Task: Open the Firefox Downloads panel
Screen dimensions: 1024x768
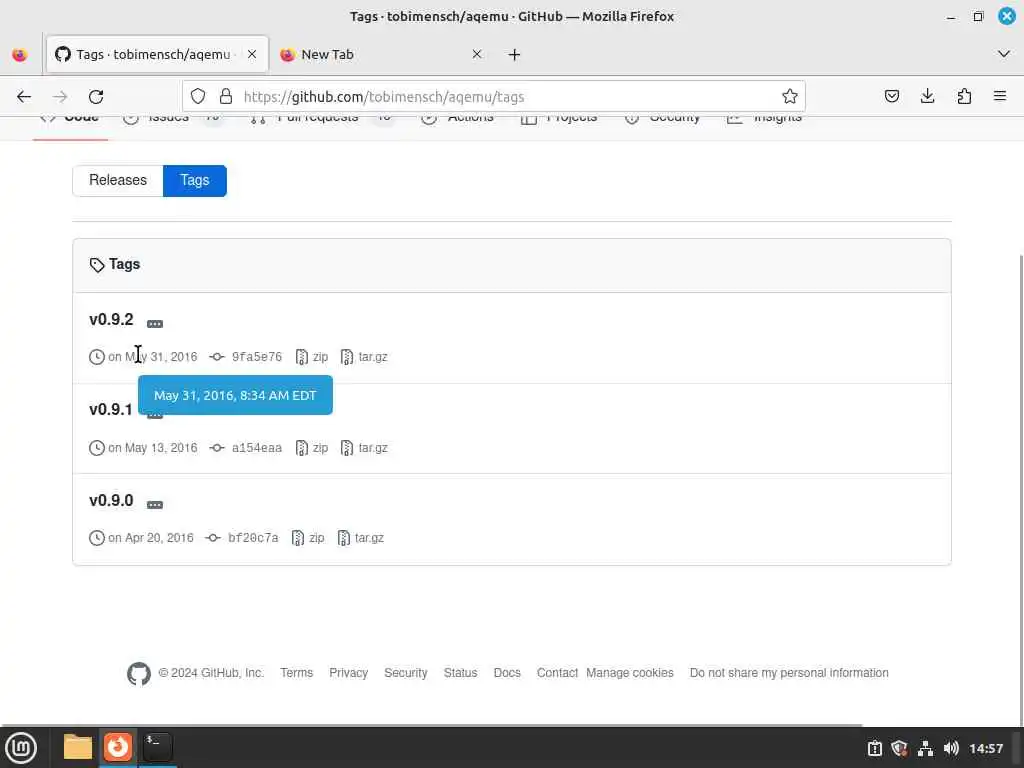Action: (x=927, y=97)
